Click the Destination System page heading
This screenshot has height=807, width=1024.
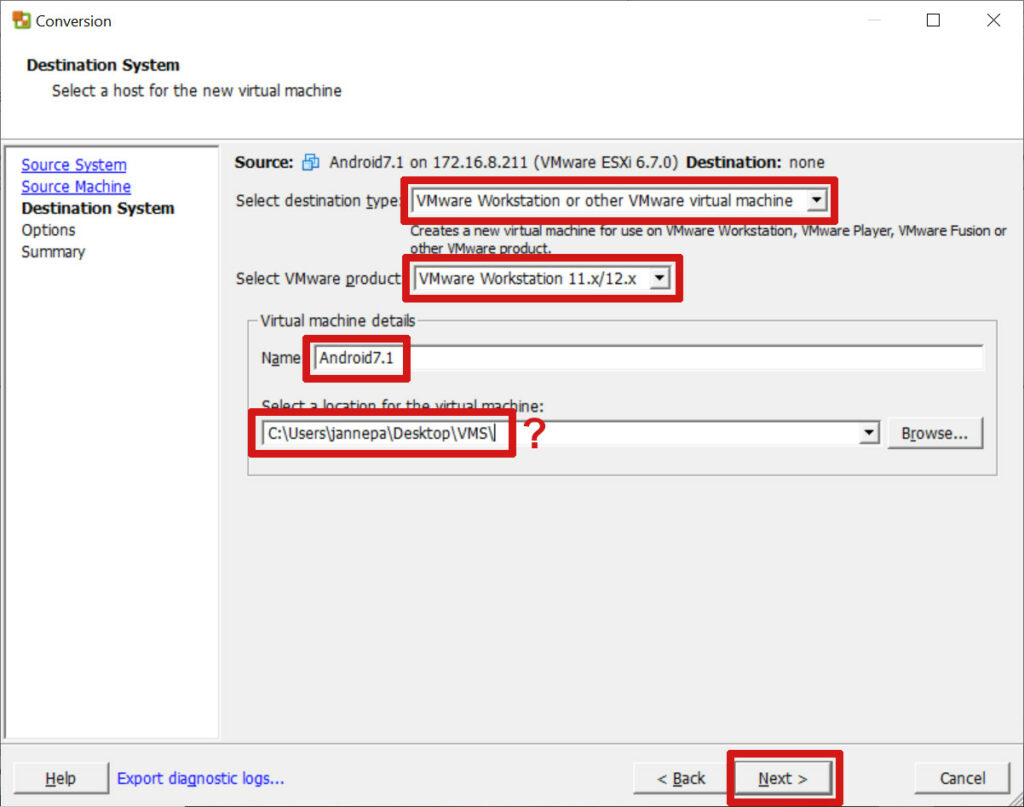tap(103, 65)
